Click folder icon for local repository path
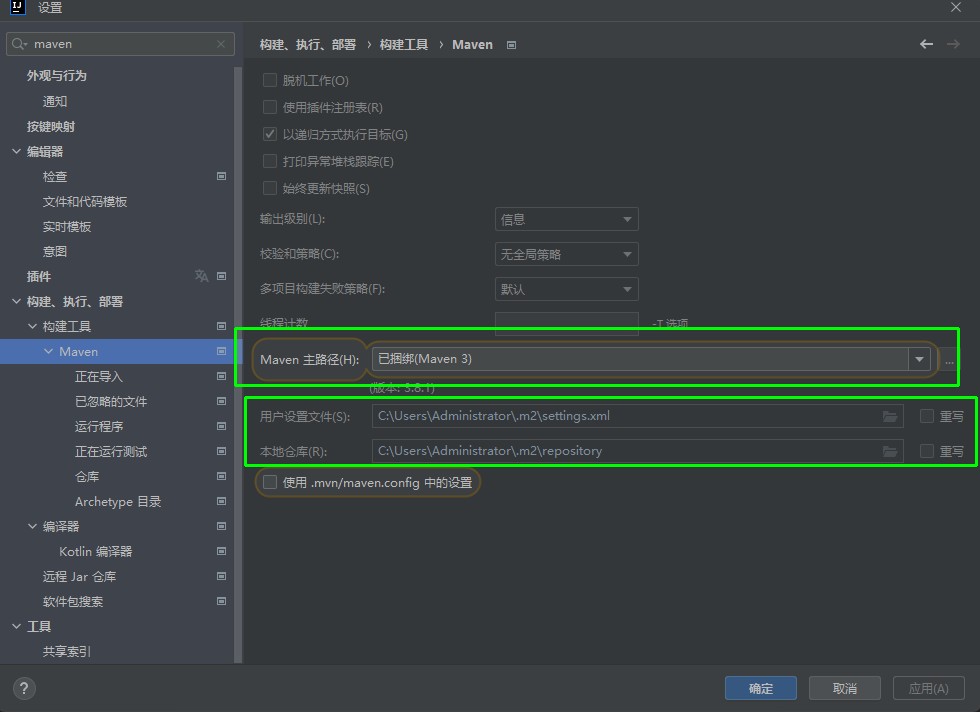980x712 pixels. click(x=889, y=451)
